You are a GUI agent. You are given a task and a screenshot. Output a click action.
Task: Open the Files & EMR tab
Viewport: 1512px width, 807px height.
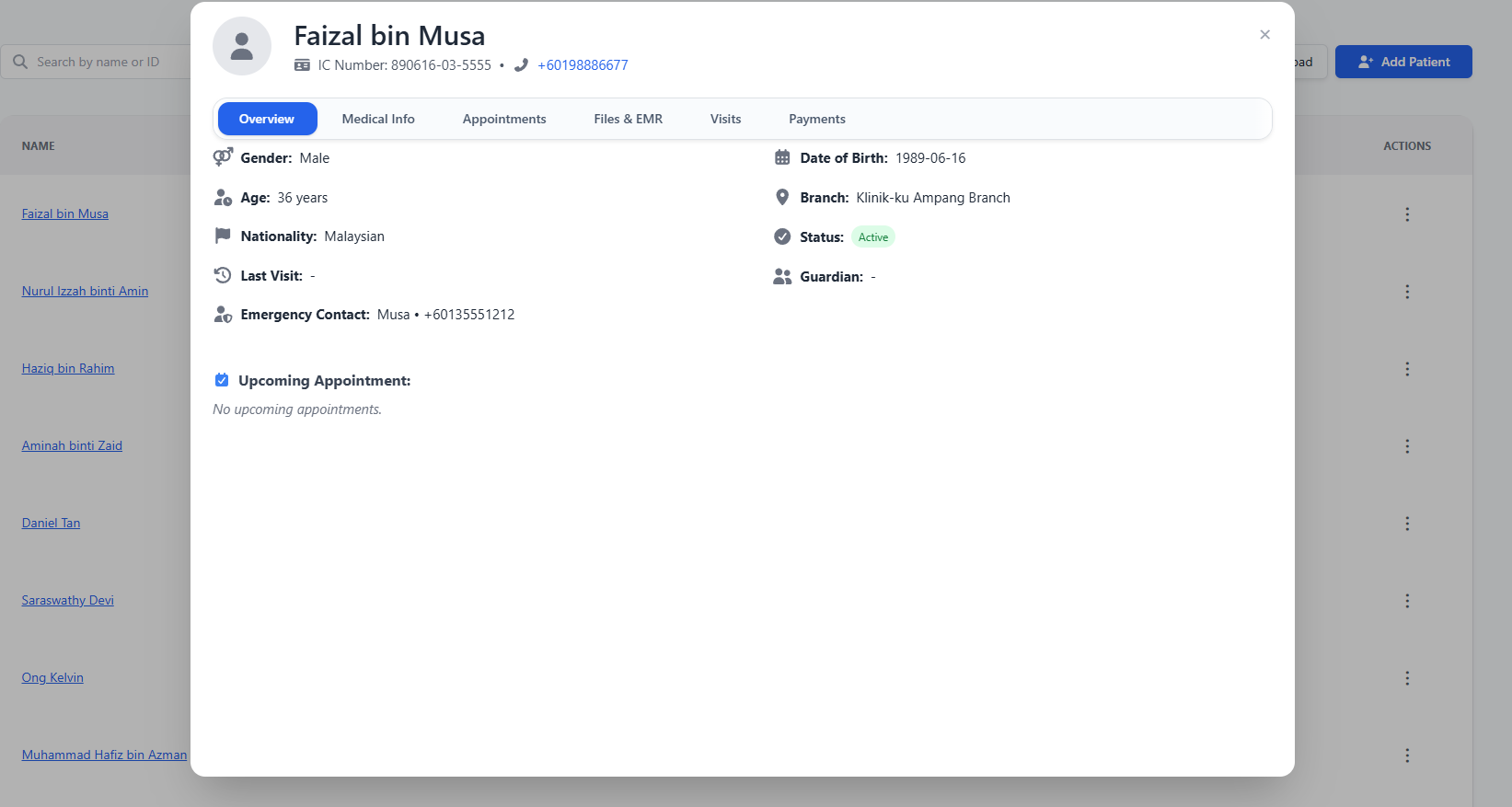628,119
